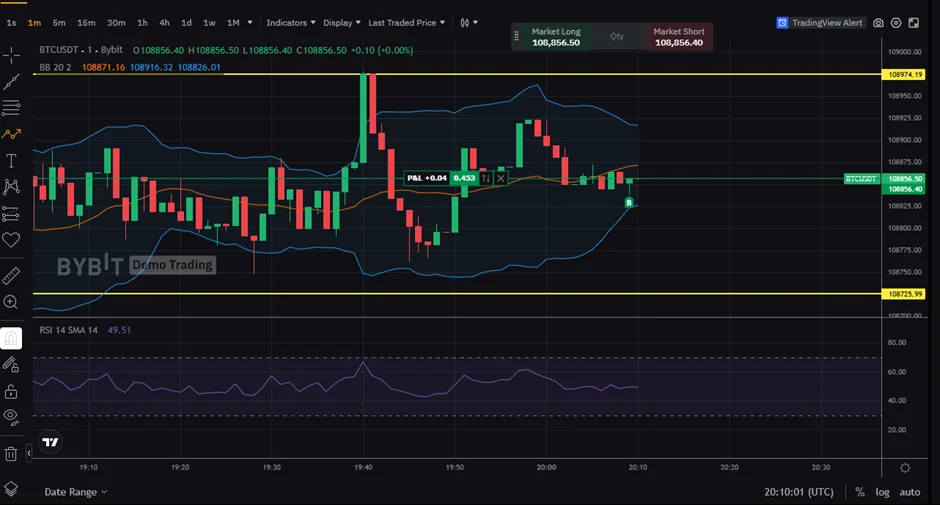The image size is (940, 505).
Task: Open the Date Range dropdown
Action: click(76, 492)
